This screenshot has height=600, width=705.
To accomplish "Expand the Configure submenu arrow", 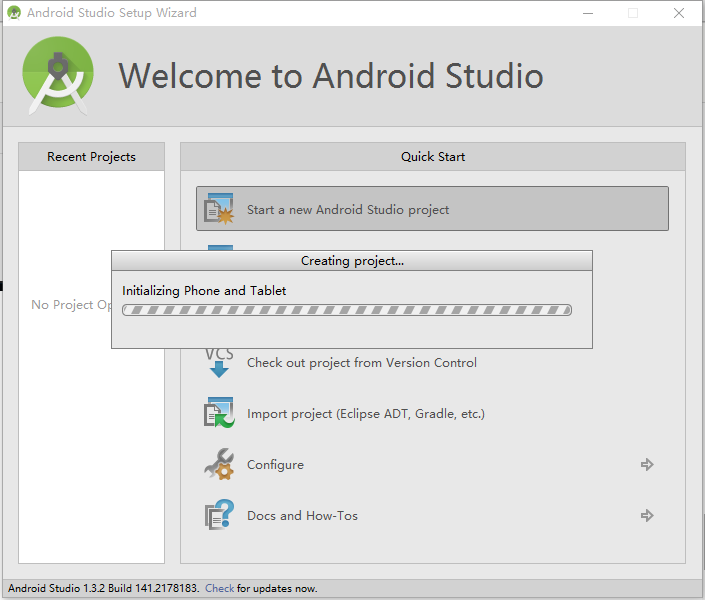I will click(x=647, y=464).
